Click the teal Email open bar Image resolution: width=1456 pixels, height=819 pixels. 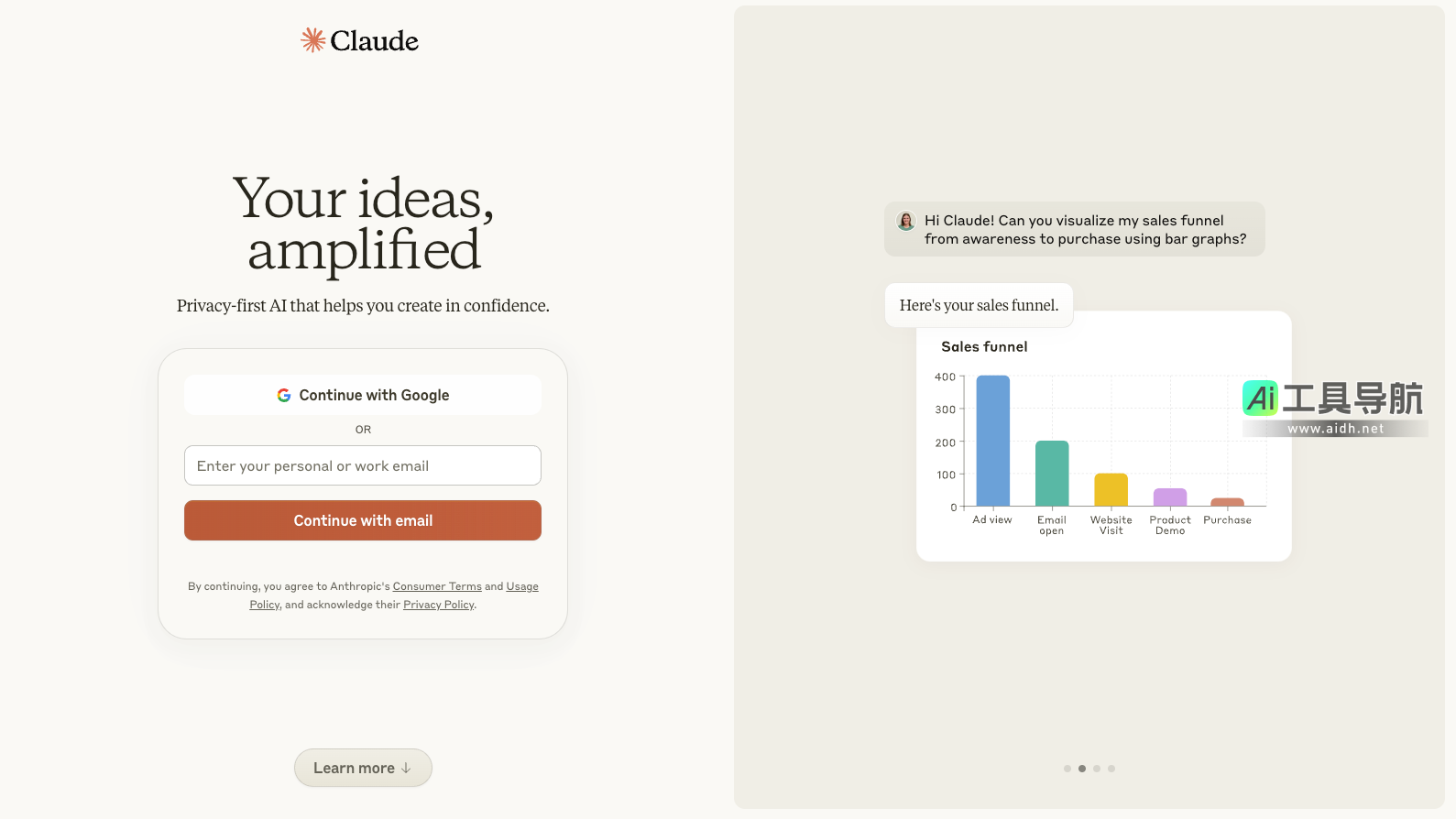click(1052, 473)
